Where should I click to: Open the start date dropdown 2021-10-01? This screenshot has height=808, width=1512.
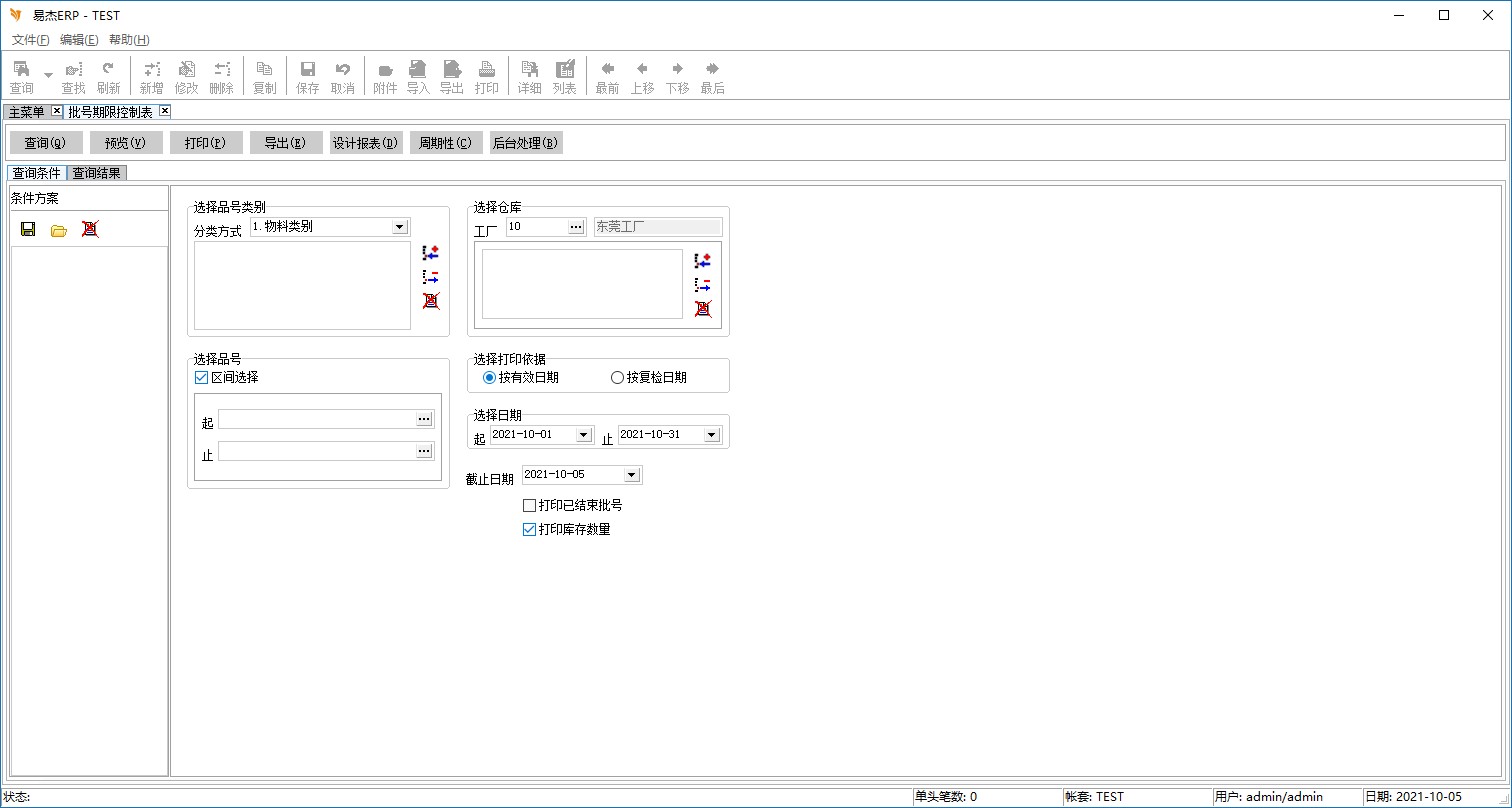(584, 435)
